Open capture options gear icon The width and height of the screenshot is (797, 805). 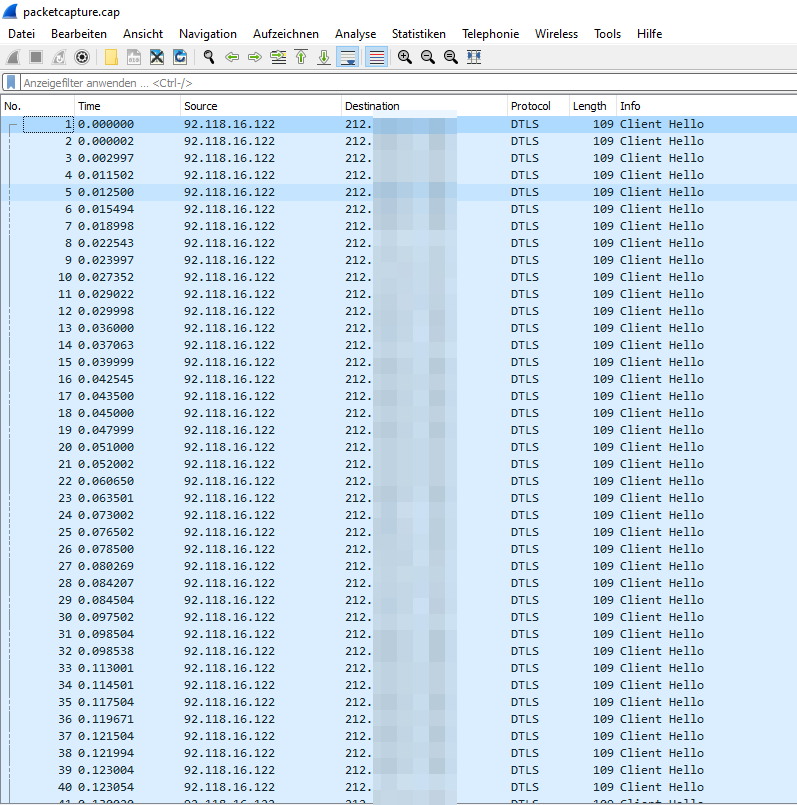[82, 57]
